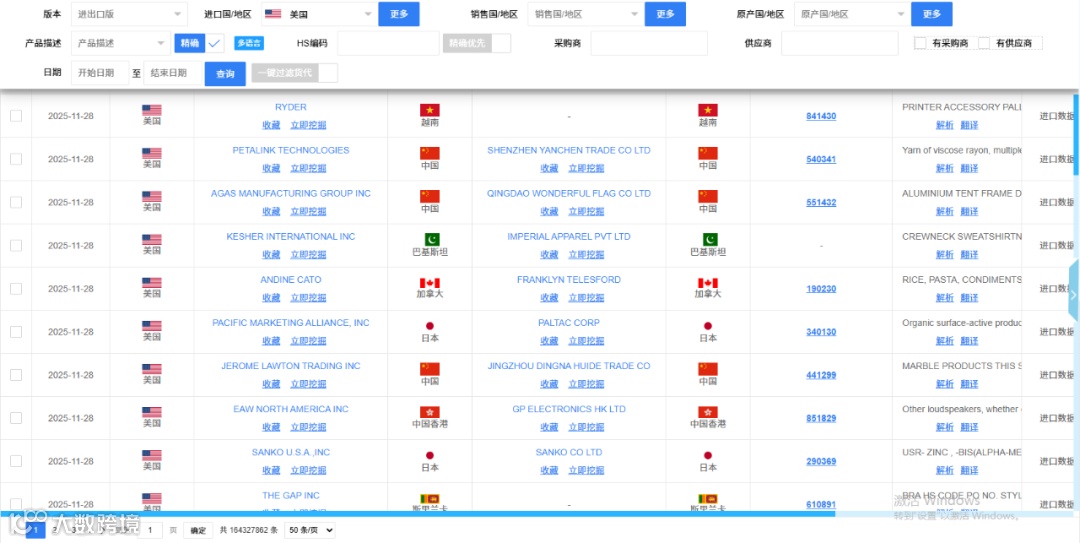Open the 50 条/页 page size dropdown
1080x543 pixels.
click(x=310, y=530)
